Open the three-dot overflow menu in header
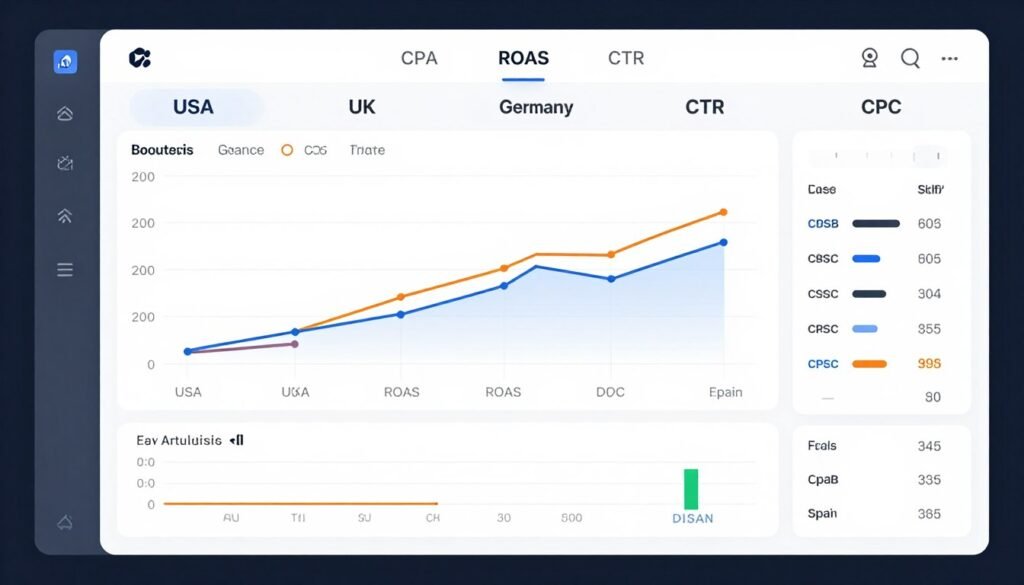The image size is (1024, 585). point(949,58)
